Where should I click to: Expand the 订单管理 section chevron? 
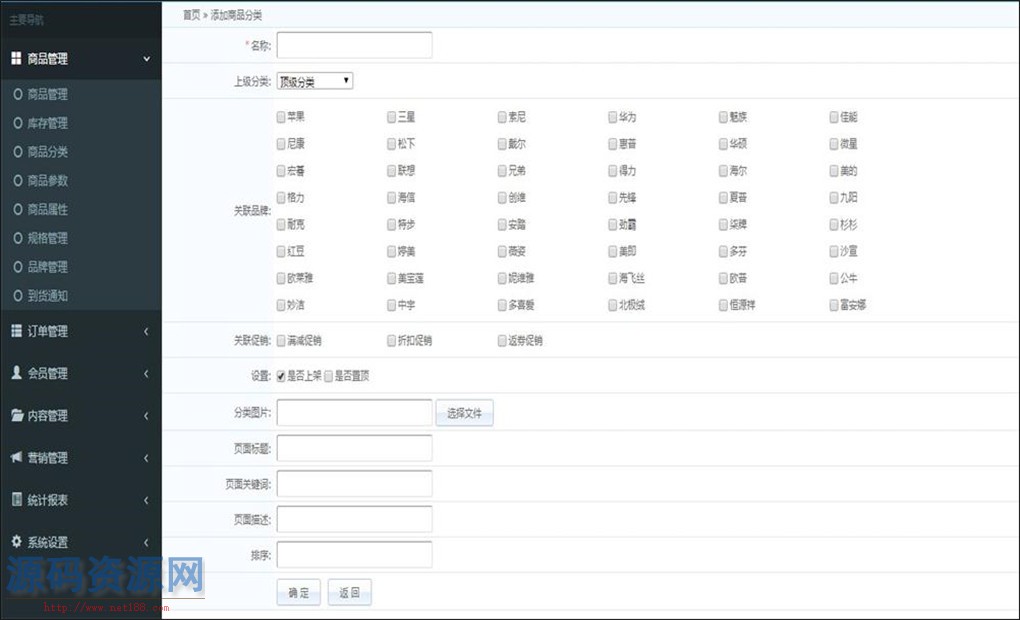[x=146, y=331]
